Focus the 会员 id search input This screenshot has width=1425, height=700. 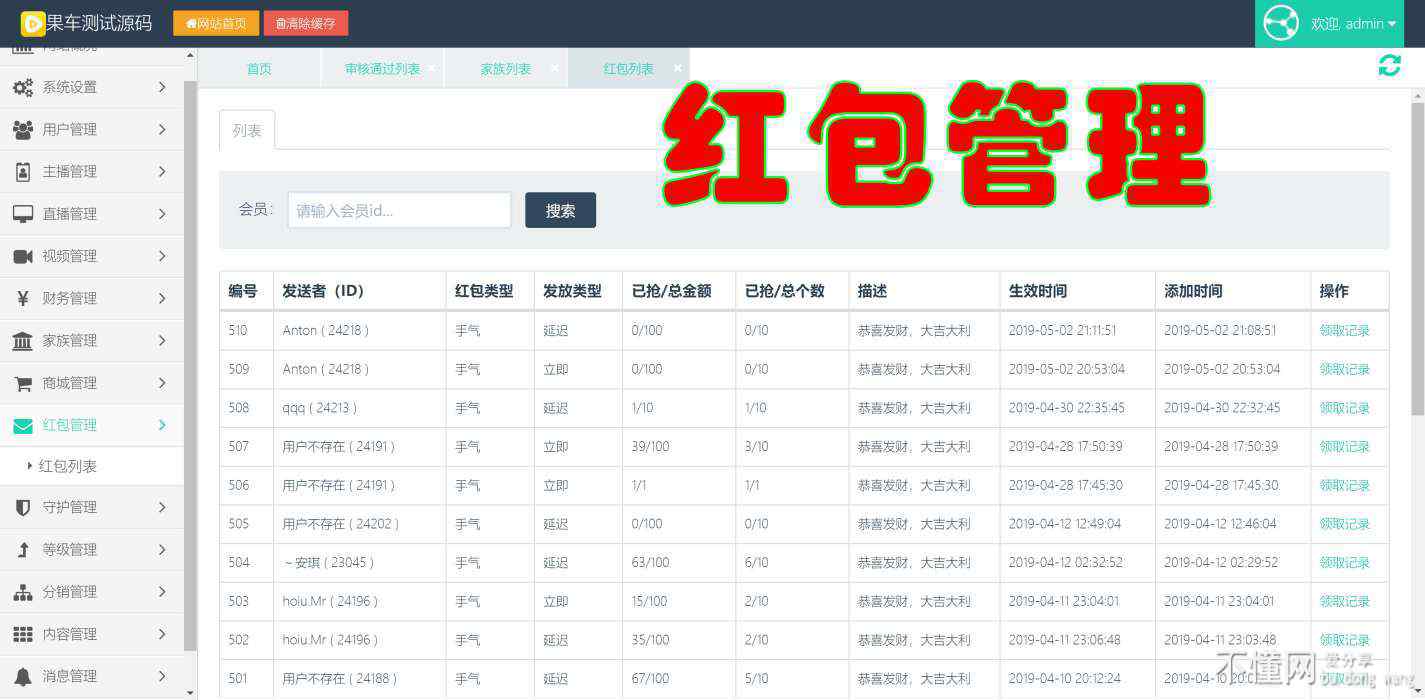tap(400, 210)
